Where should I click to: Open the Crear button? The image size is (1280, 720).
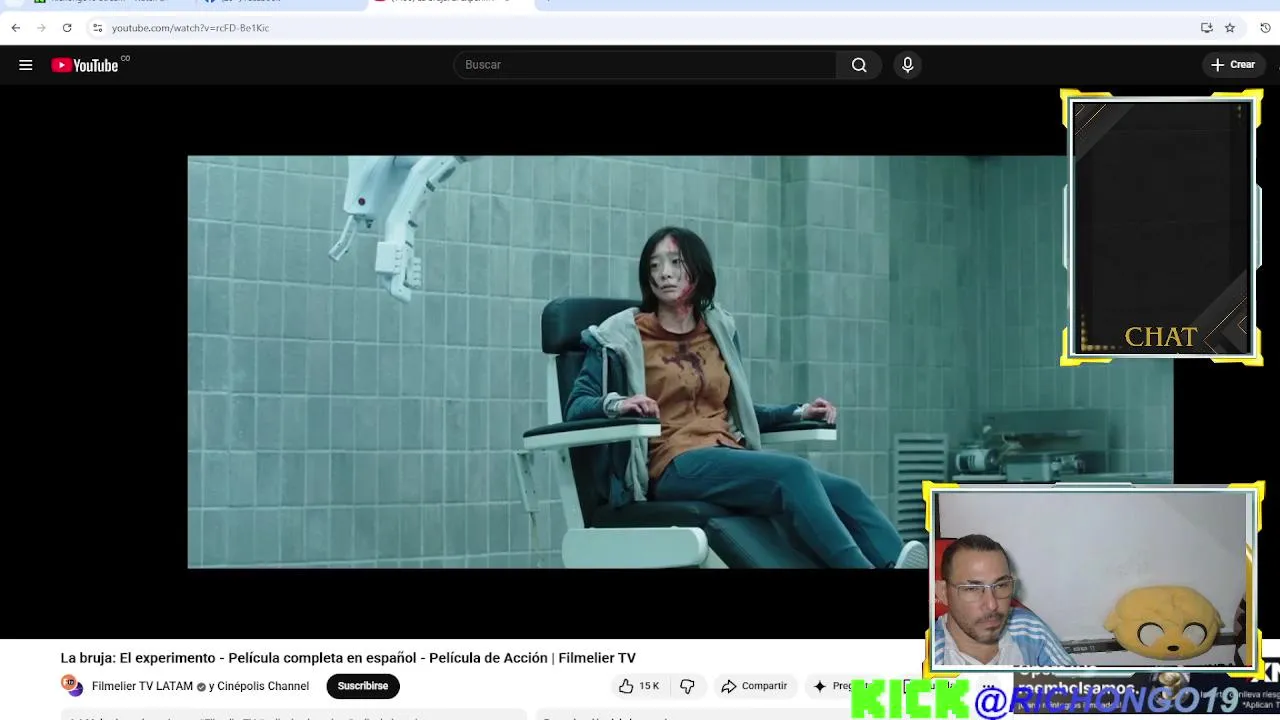(x=1232, y=65)
